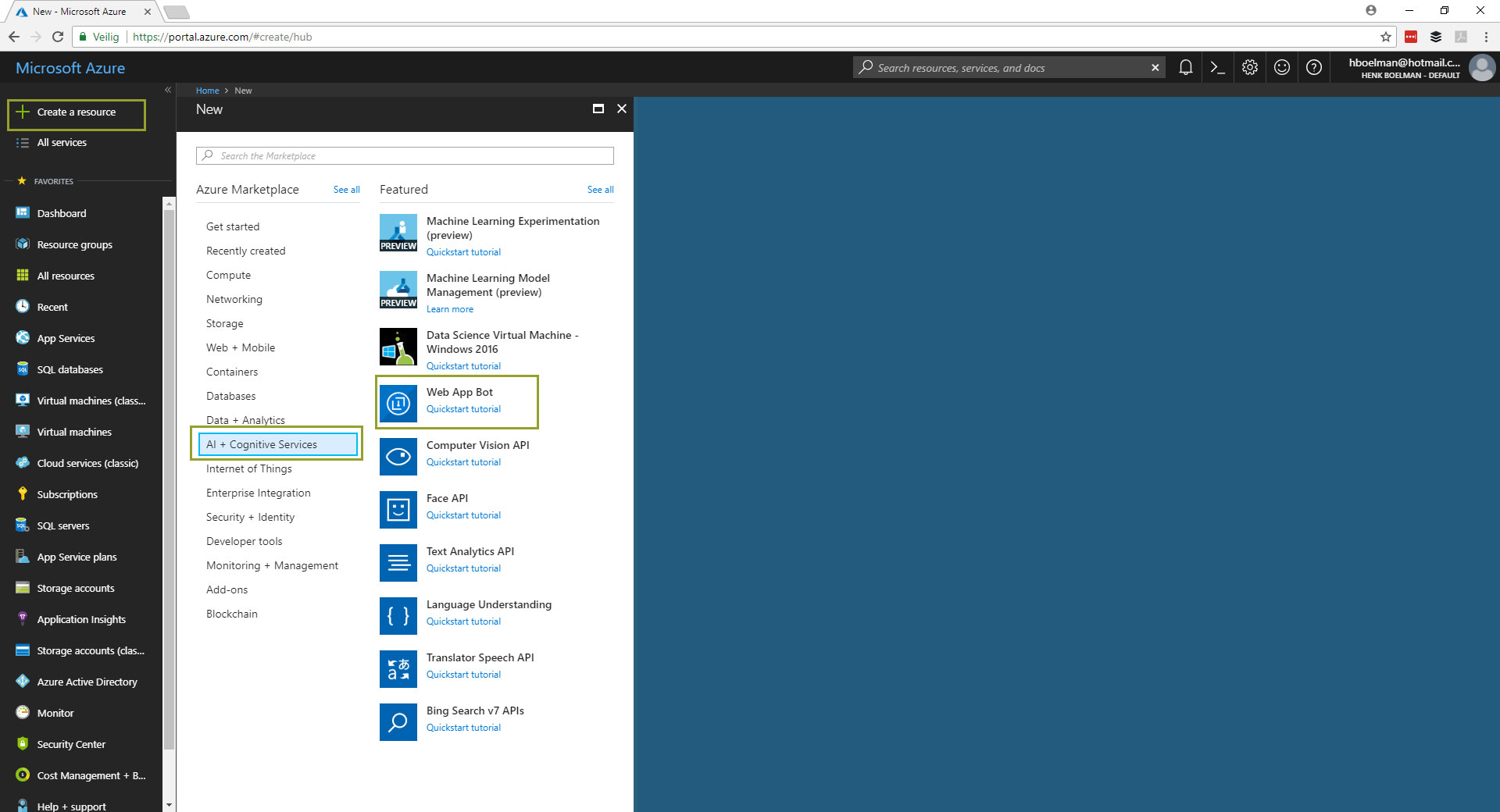Click the user account avatar
This screenshot has width=1500, height=812.
coord(1482,68)
